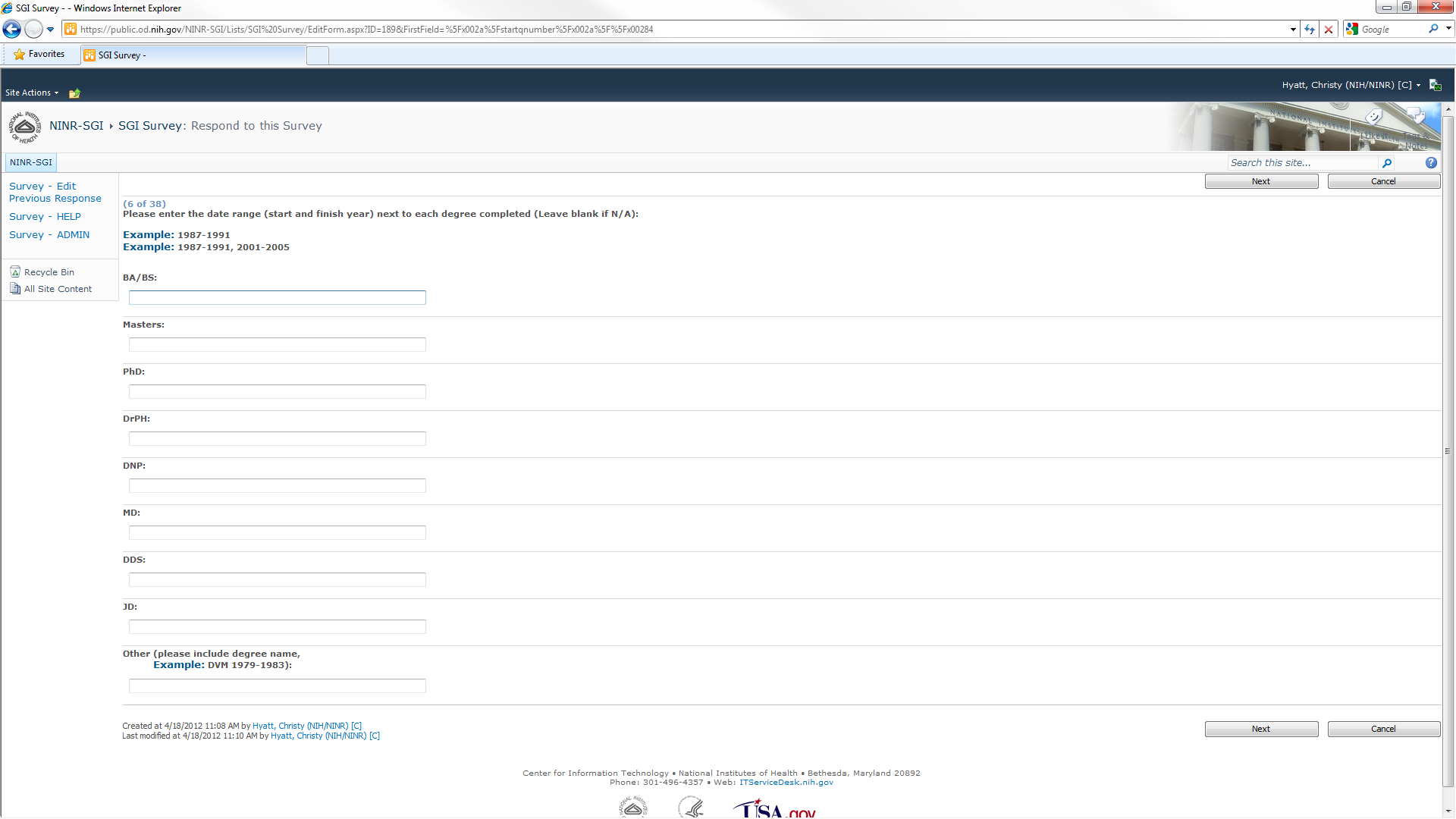Click the BA/BS date range field
The image size is (1456, 819).
tap(278, 298)
